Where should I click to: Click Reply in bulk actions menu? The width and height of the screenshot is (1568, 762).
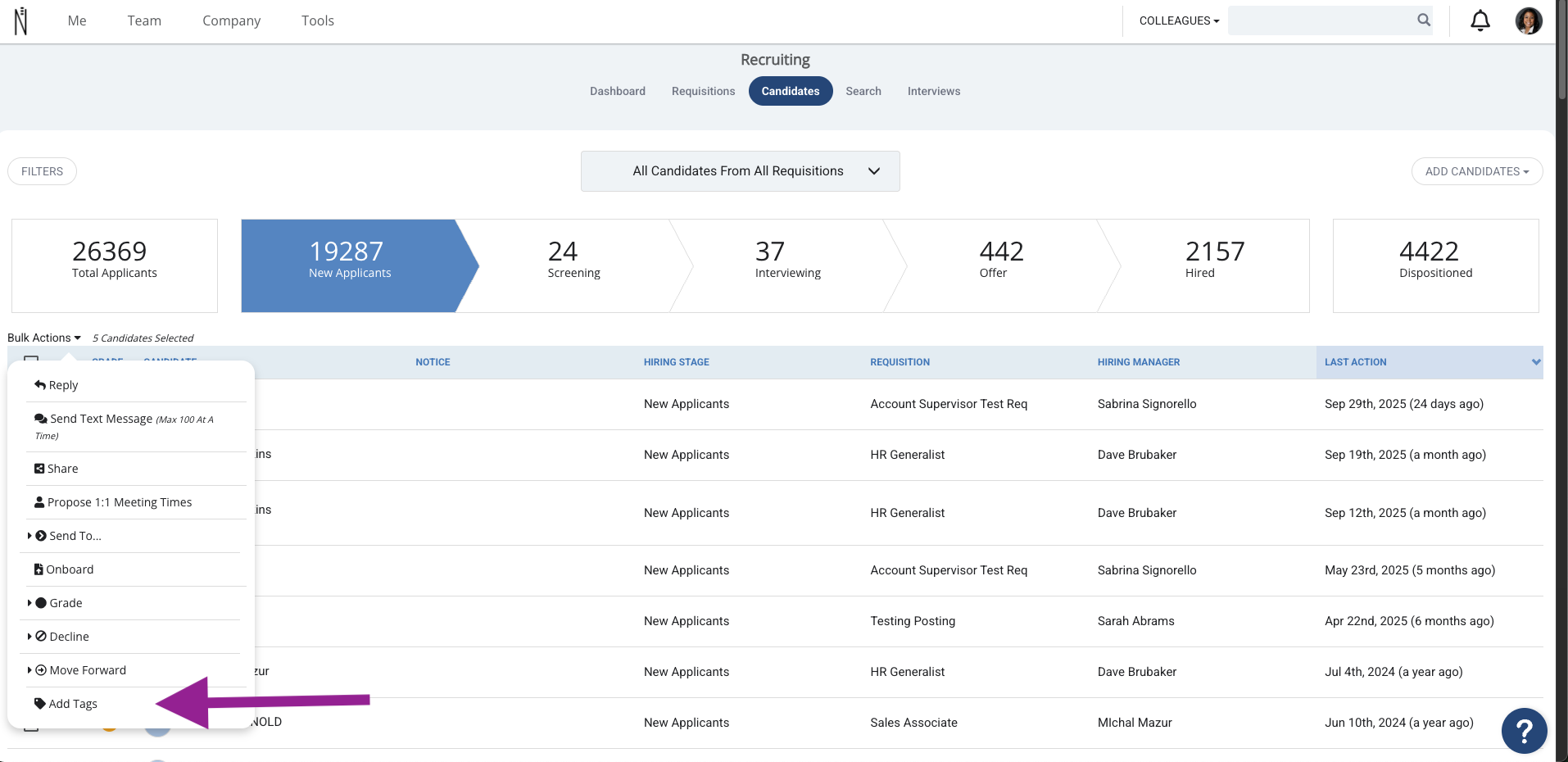pyautogui.click(x=56, y=385)
